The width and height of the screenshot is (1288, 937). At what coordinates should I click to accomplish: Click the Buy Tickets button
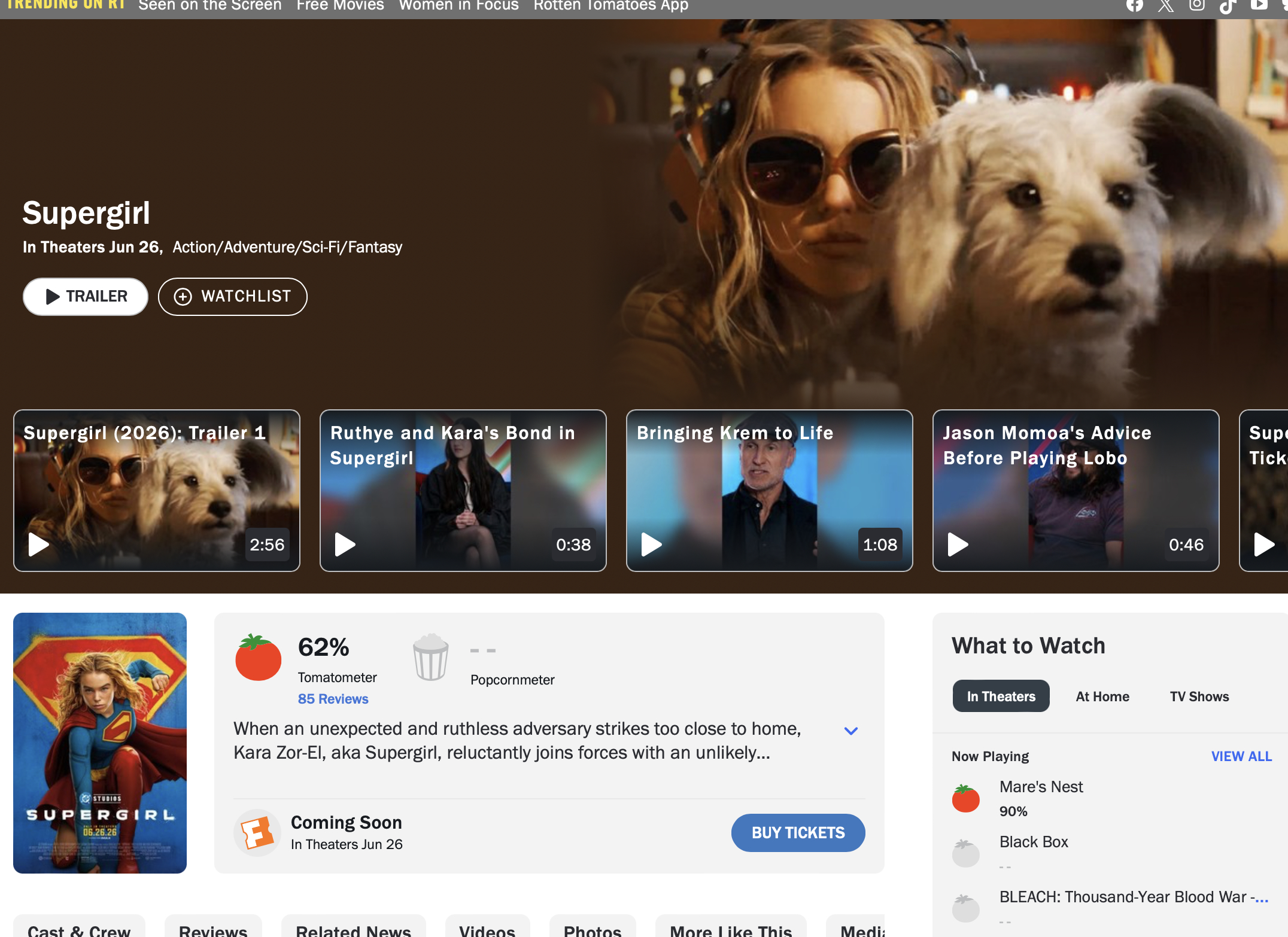(x=798, y=832)
